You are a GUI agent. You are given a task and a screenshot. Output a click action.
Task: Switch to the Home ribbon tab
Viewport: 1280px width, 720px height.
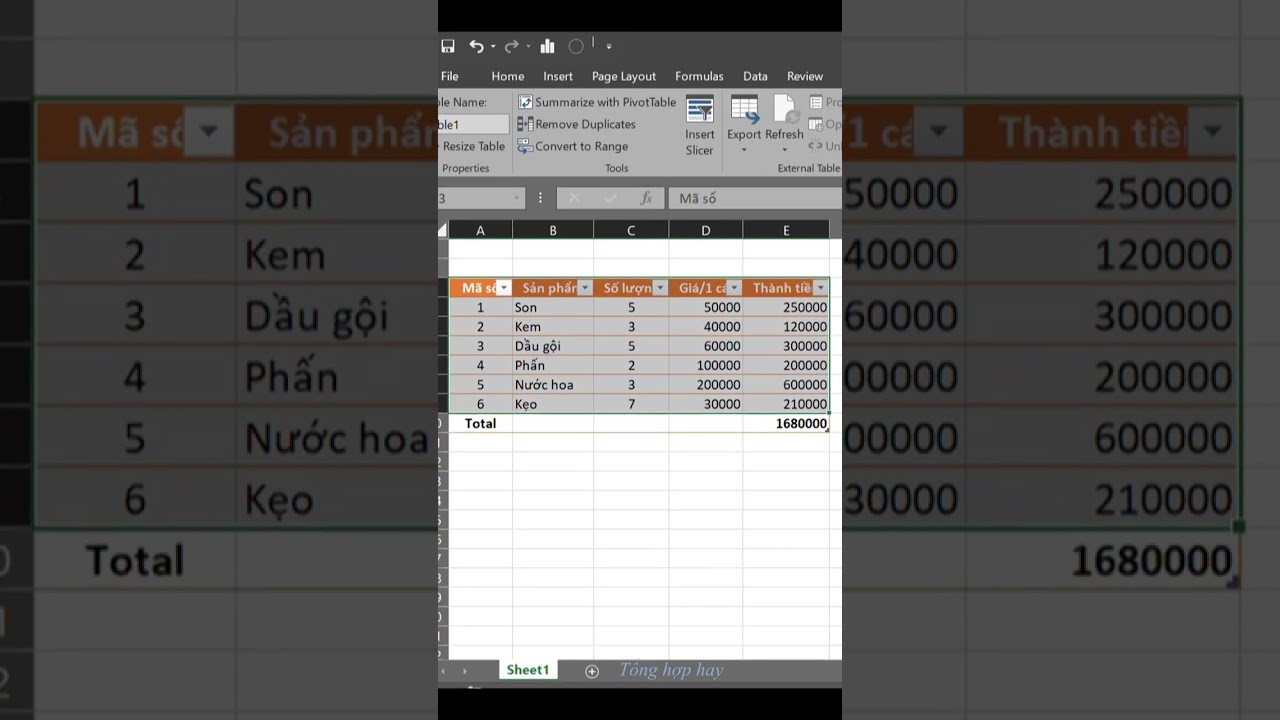(x=508, y=76)
